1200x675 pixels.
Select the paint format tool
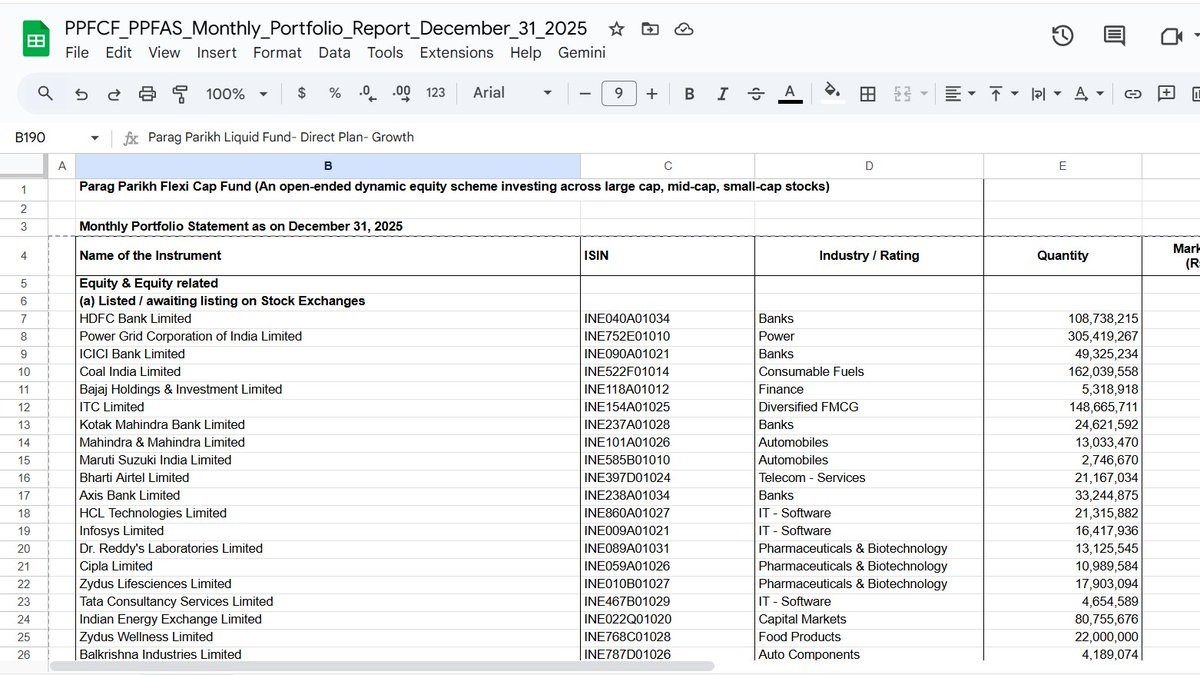[x=181, y=93]
